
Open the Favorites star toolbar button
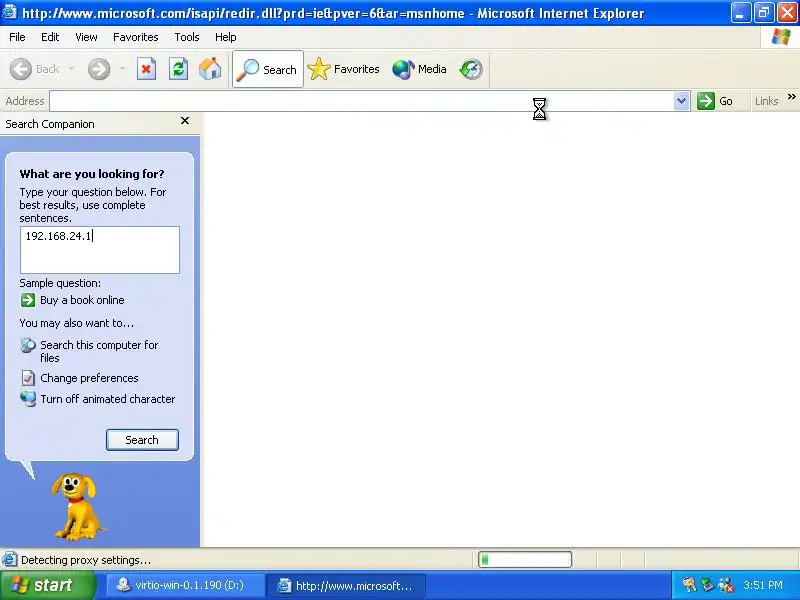coord(344,69)
